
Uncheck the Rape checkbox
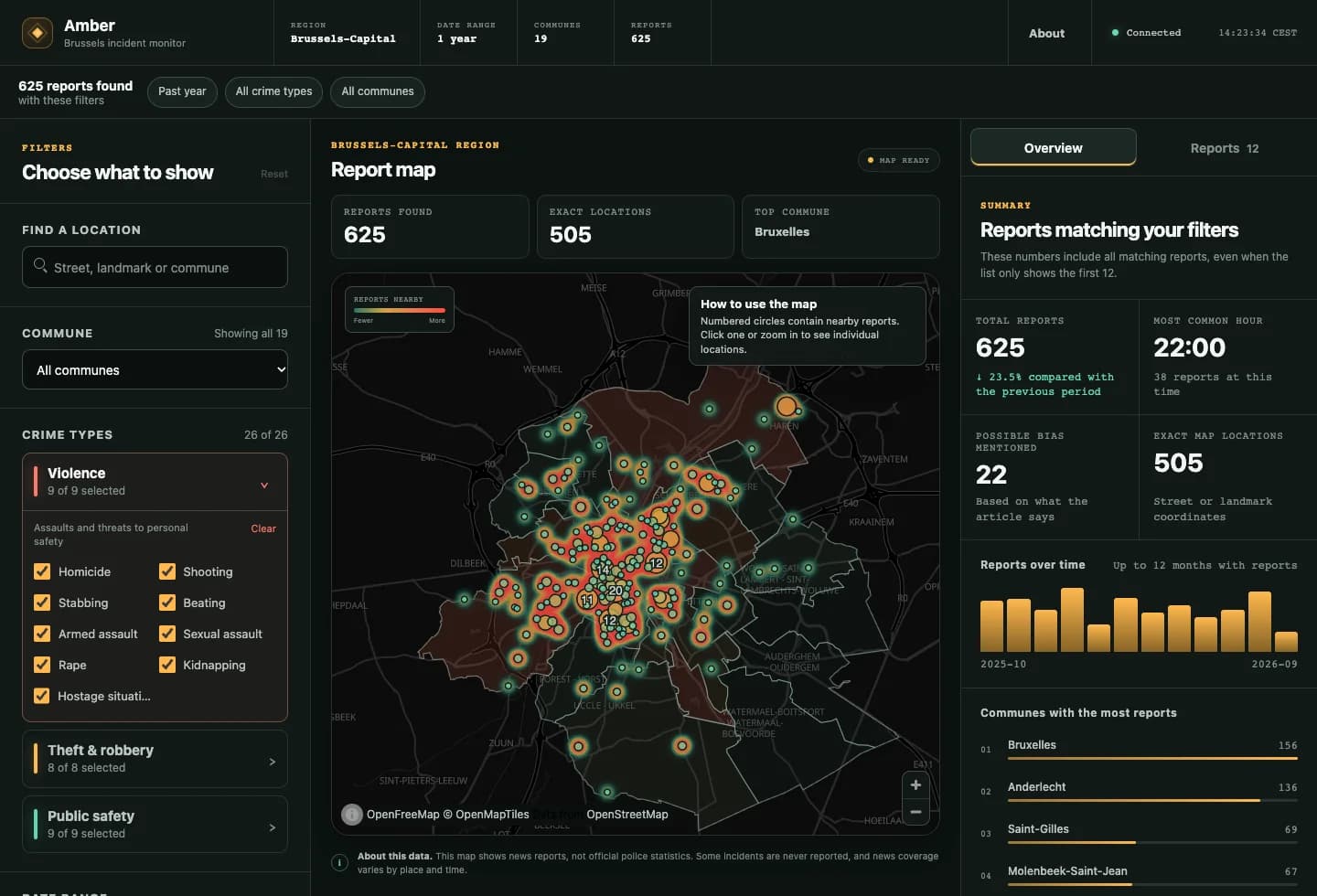click(42, 665)
